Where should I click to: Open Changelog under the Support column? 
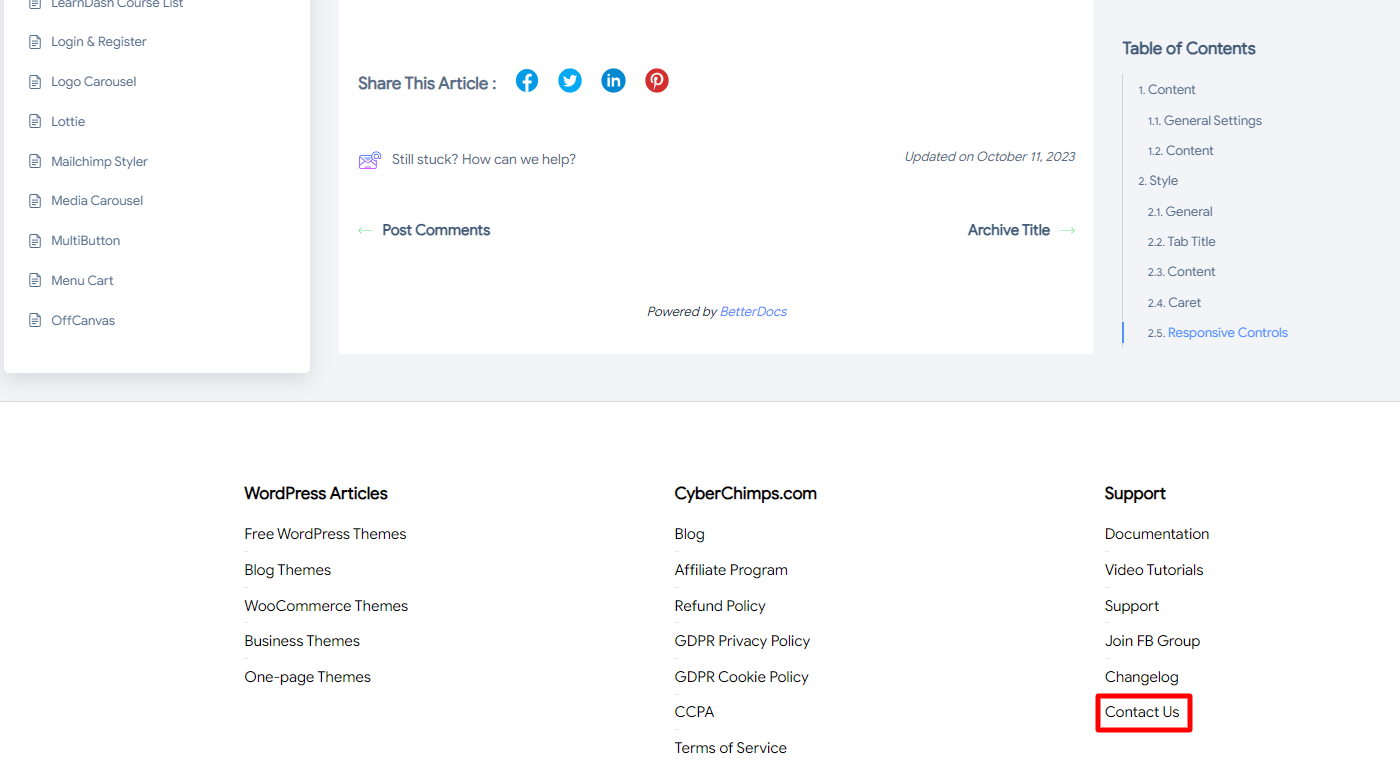point(1141,676)
